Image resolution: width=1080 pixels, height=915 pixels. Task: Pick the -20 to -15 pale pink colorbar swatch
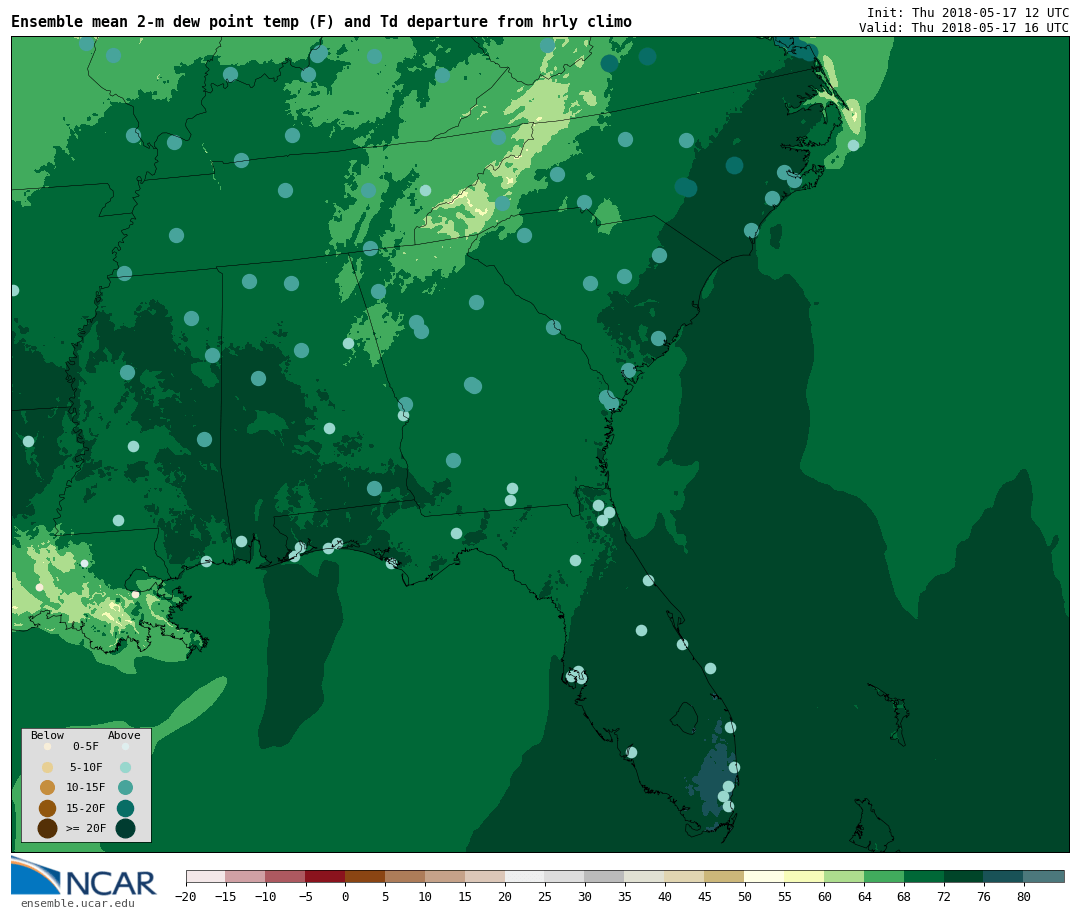coord(205,877)
